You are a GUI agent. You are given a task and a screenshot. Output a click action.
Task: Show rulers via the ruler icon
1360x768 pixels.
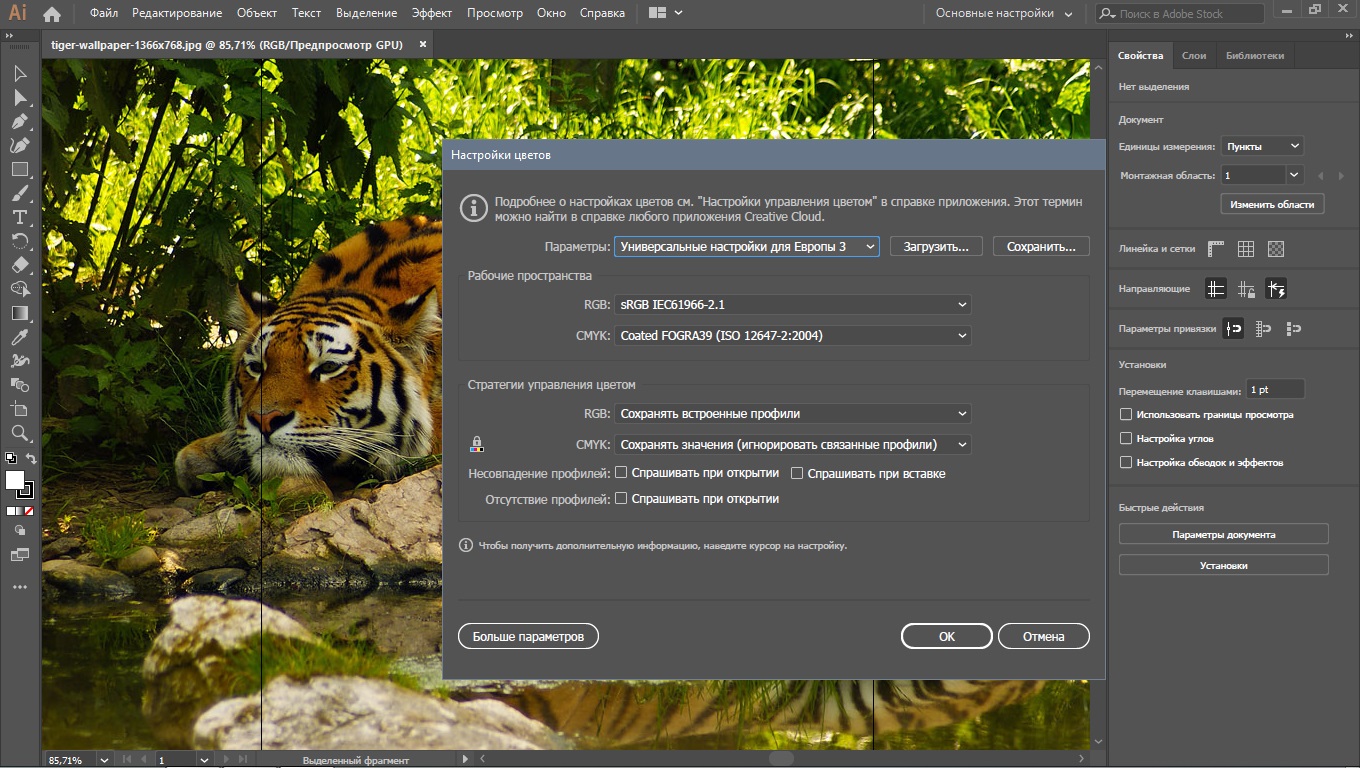click(x=1216, y=249)
